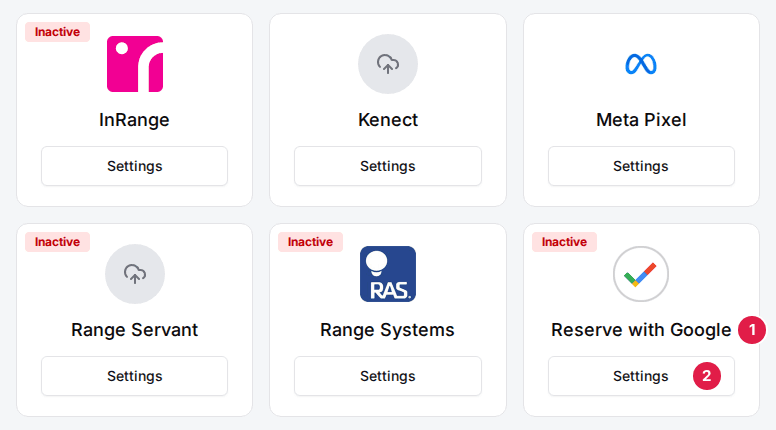Select the InRange title text
The image size is (776, 430).
(x=134, y=120)
